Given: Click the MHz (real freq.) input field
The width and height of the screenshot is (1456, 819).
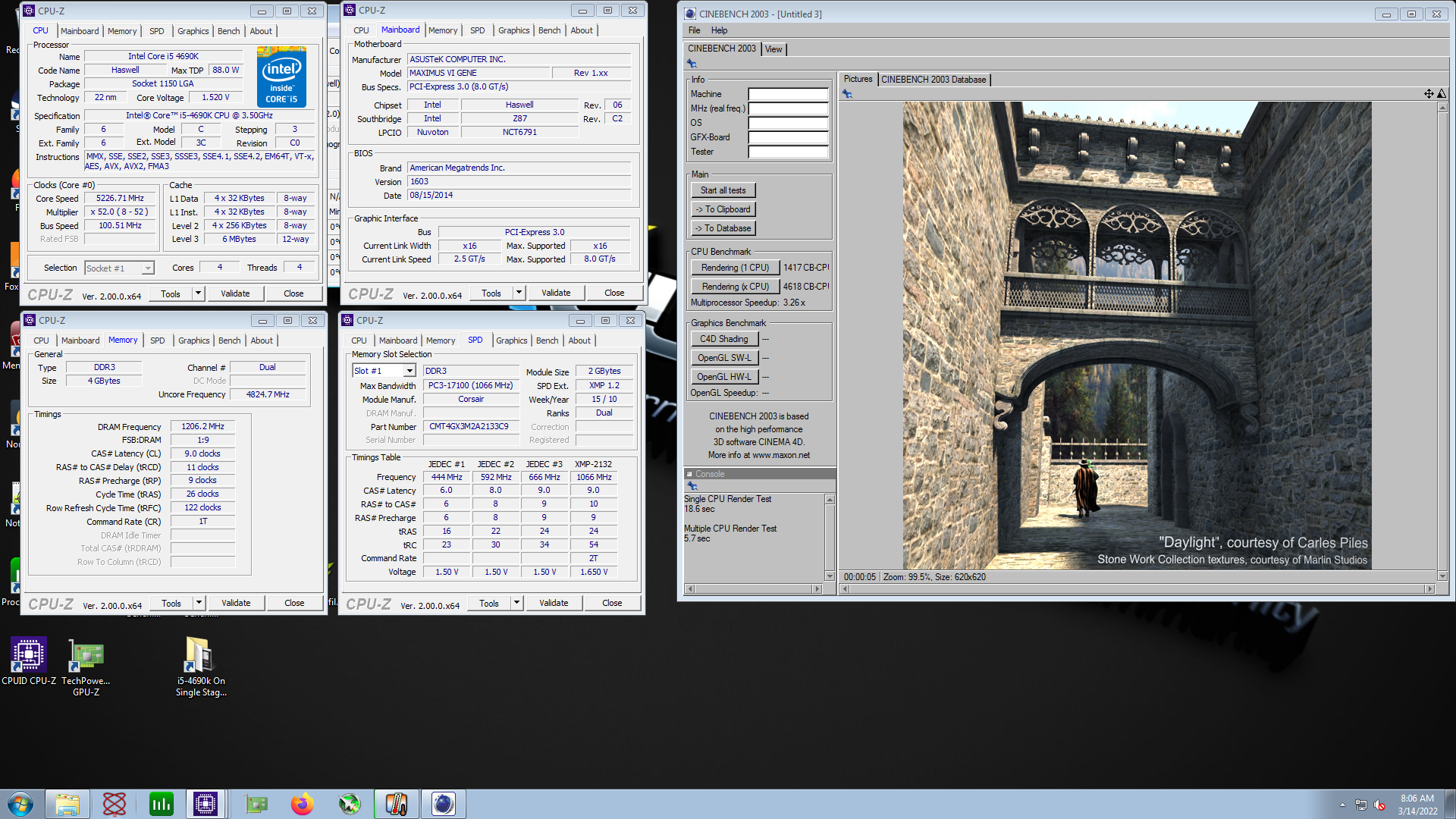Looking at the screenshot, I should coord(788,108).
